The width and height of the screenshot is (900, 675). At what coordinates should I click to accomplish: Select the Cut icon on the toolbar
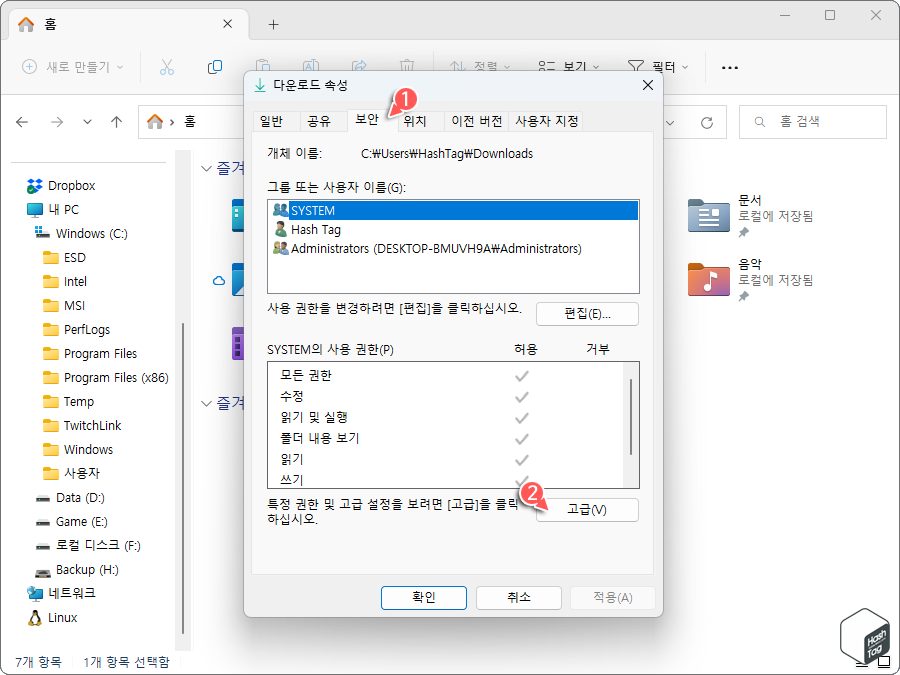point(167,67)
